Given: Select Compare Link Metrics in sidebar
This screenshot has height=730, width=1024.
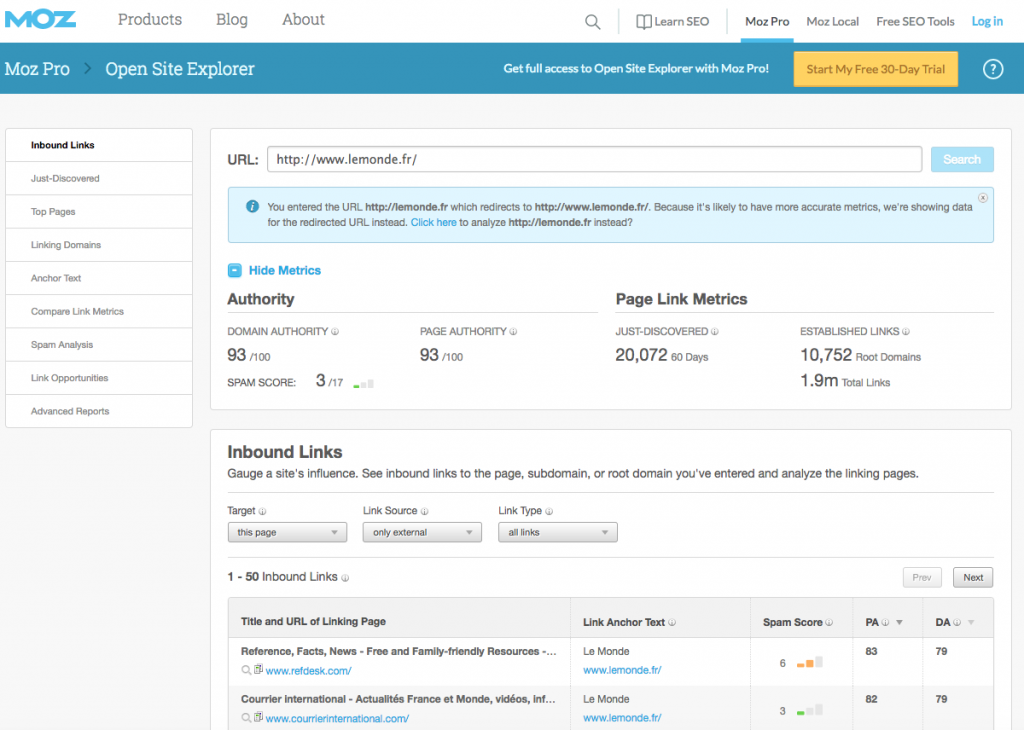Looking at the screenshot, I should (x=99, y=311).
